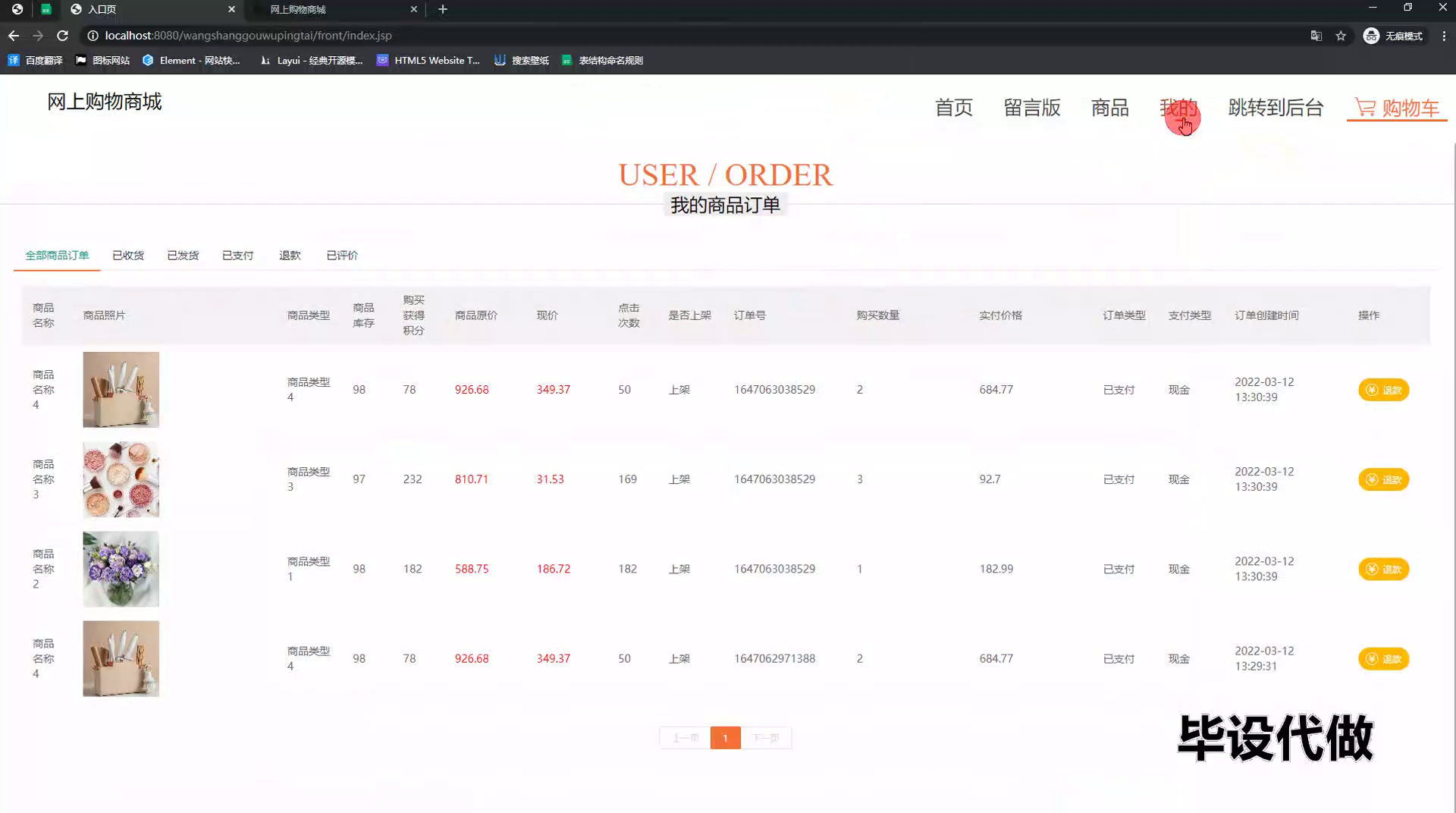
Task: Close the 入口页 tab
Action: pos(231,9)
